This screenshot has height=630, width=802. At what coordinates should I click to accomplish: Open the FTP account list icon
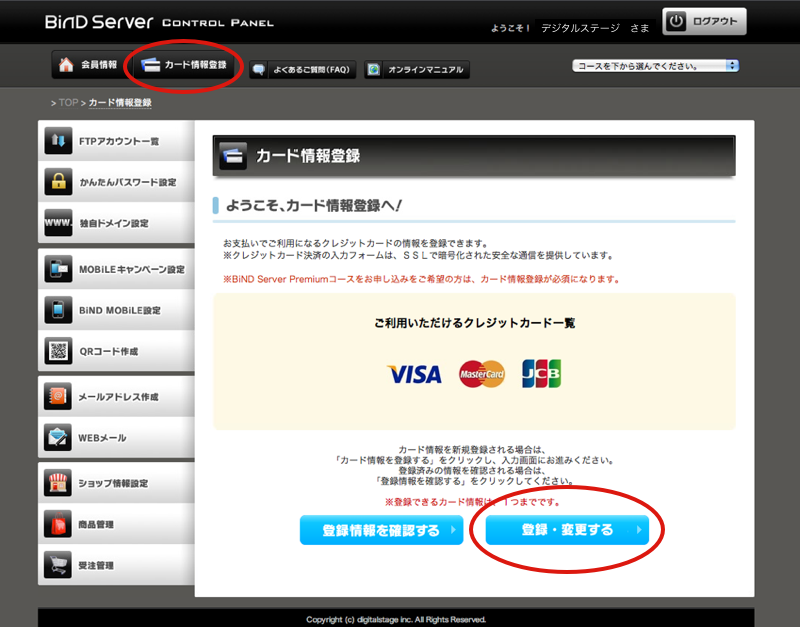tap(58, 141)
